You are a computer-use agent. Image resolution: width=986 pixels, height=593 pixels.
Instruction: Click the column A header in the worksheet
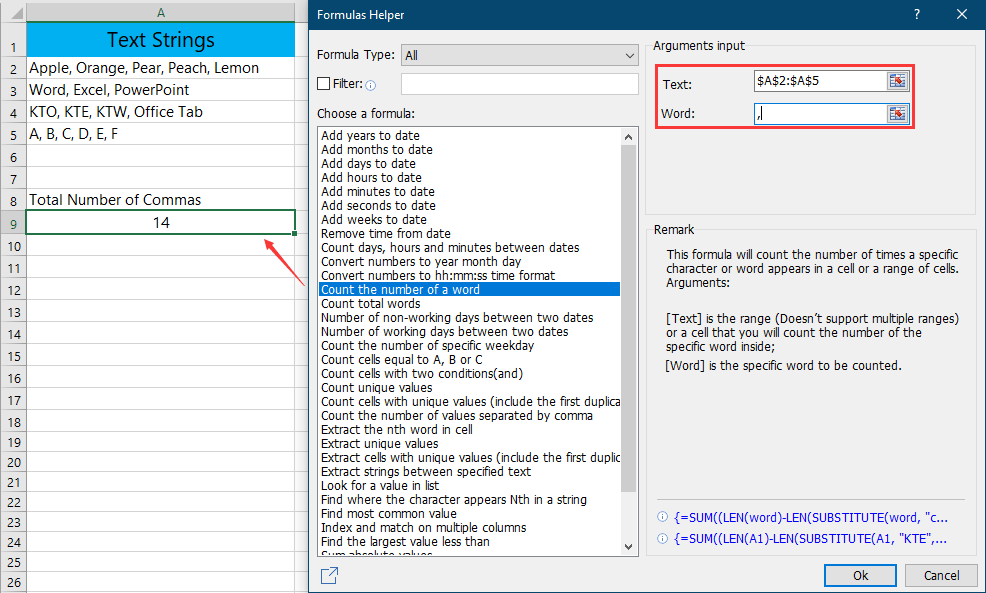(x=160, y=14)
